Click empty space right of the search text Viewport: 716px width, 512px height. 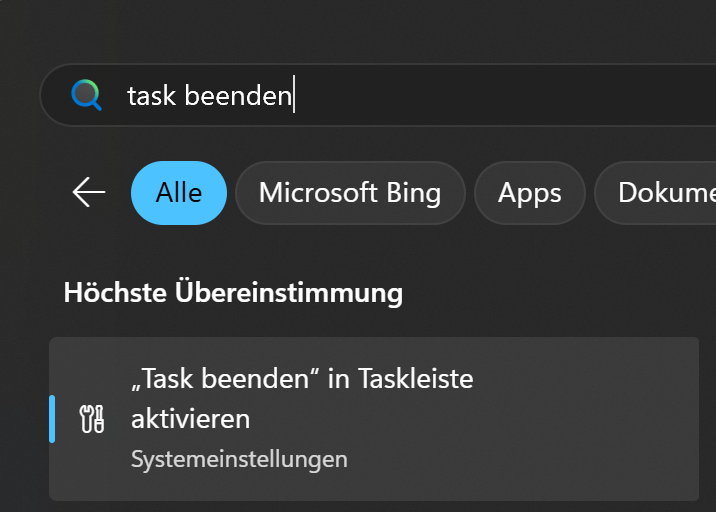(x=500, y=96)
